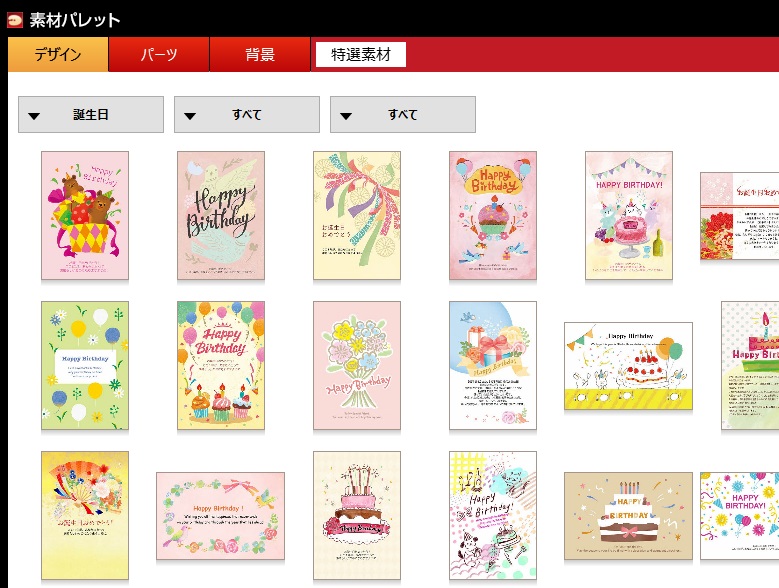Click the 素材パレット app icon in title bar

[15, 19]
